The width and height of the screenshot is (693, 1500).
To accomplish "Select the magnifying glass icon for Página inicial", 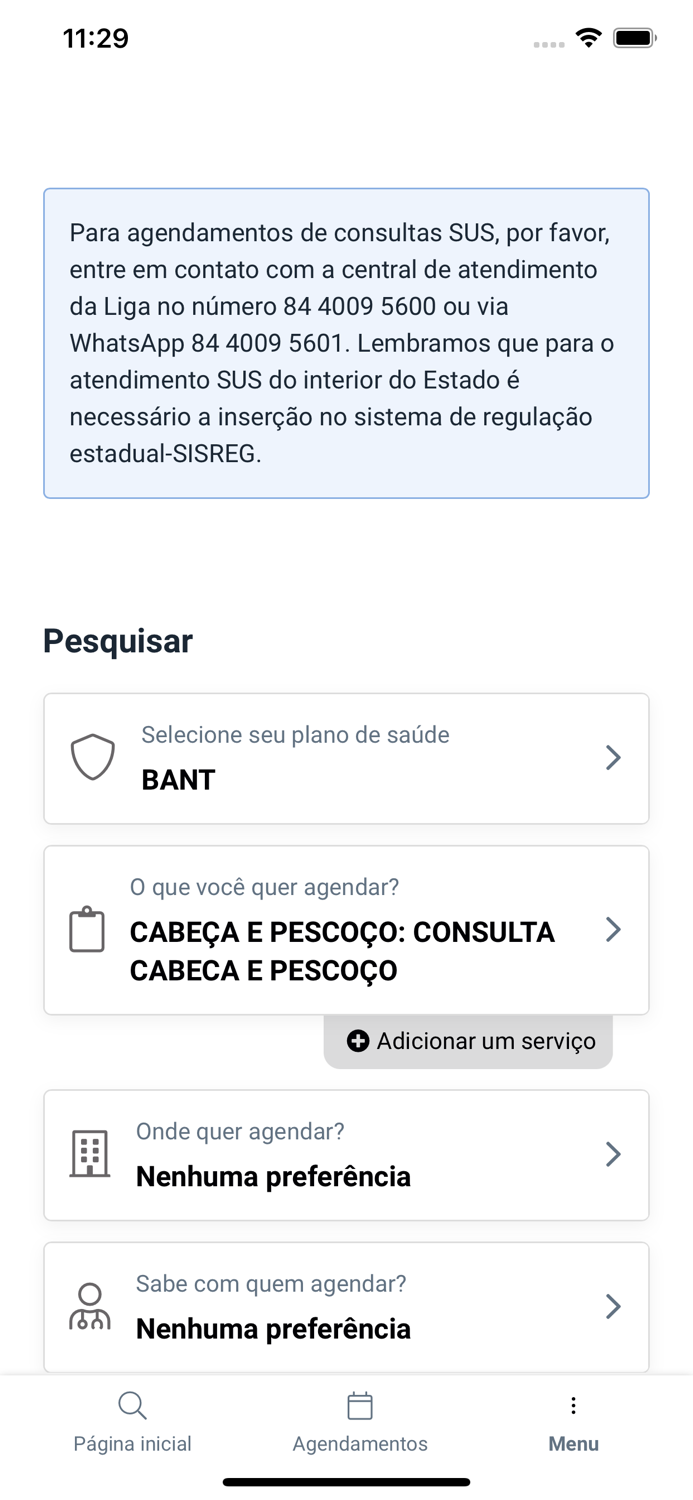I will [132, 1405].
